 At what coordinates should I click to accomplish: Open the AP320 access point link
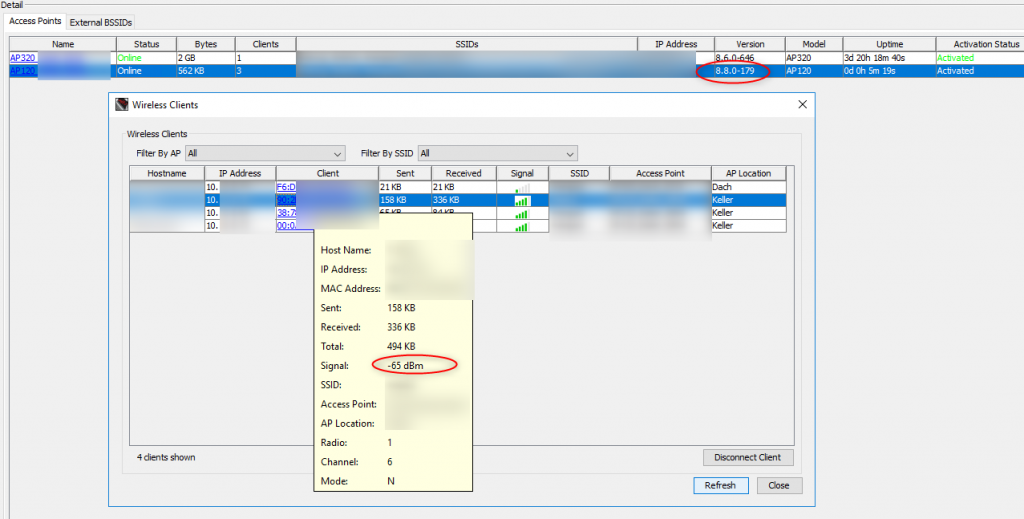(21, 58)
